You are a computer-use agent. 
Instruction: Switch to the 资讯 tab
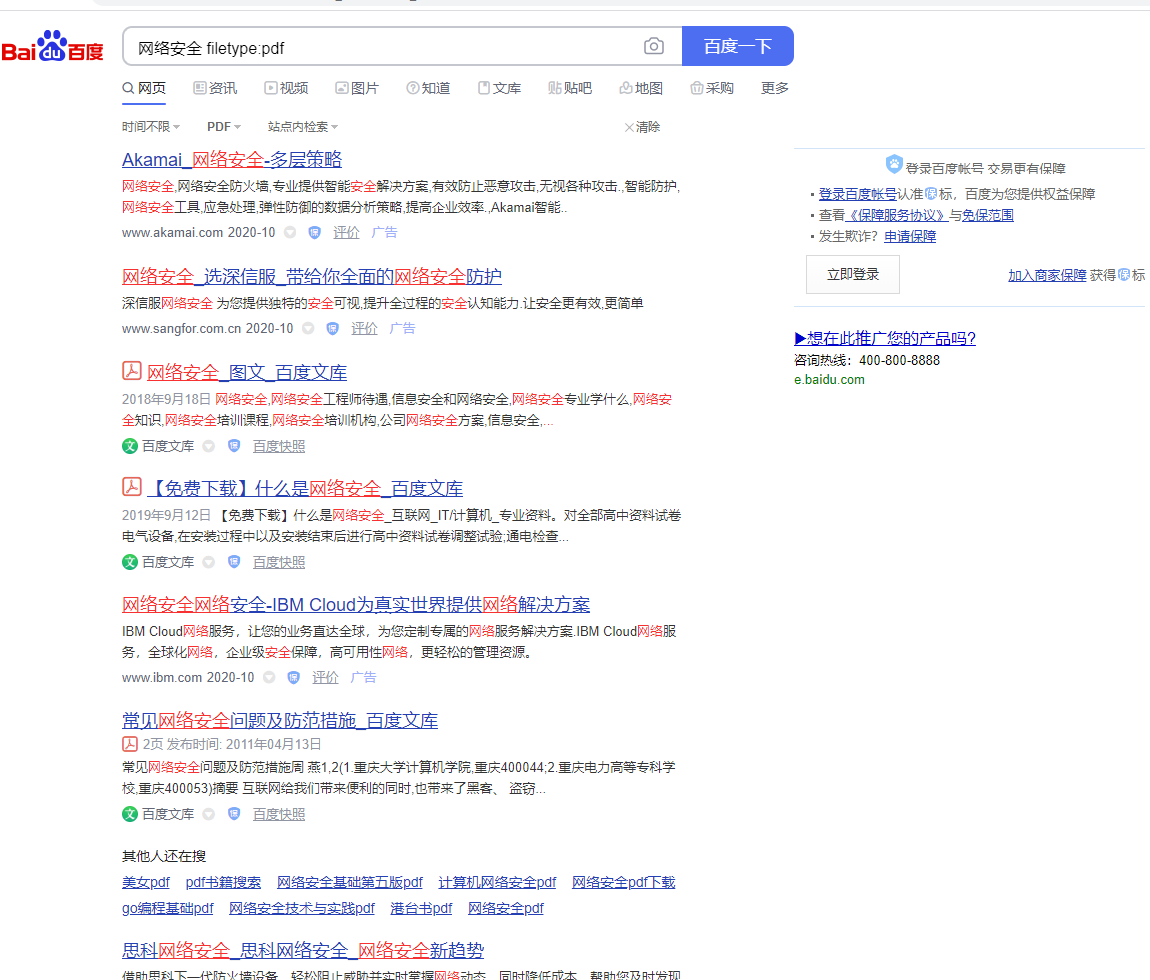[x=215, y=88]
